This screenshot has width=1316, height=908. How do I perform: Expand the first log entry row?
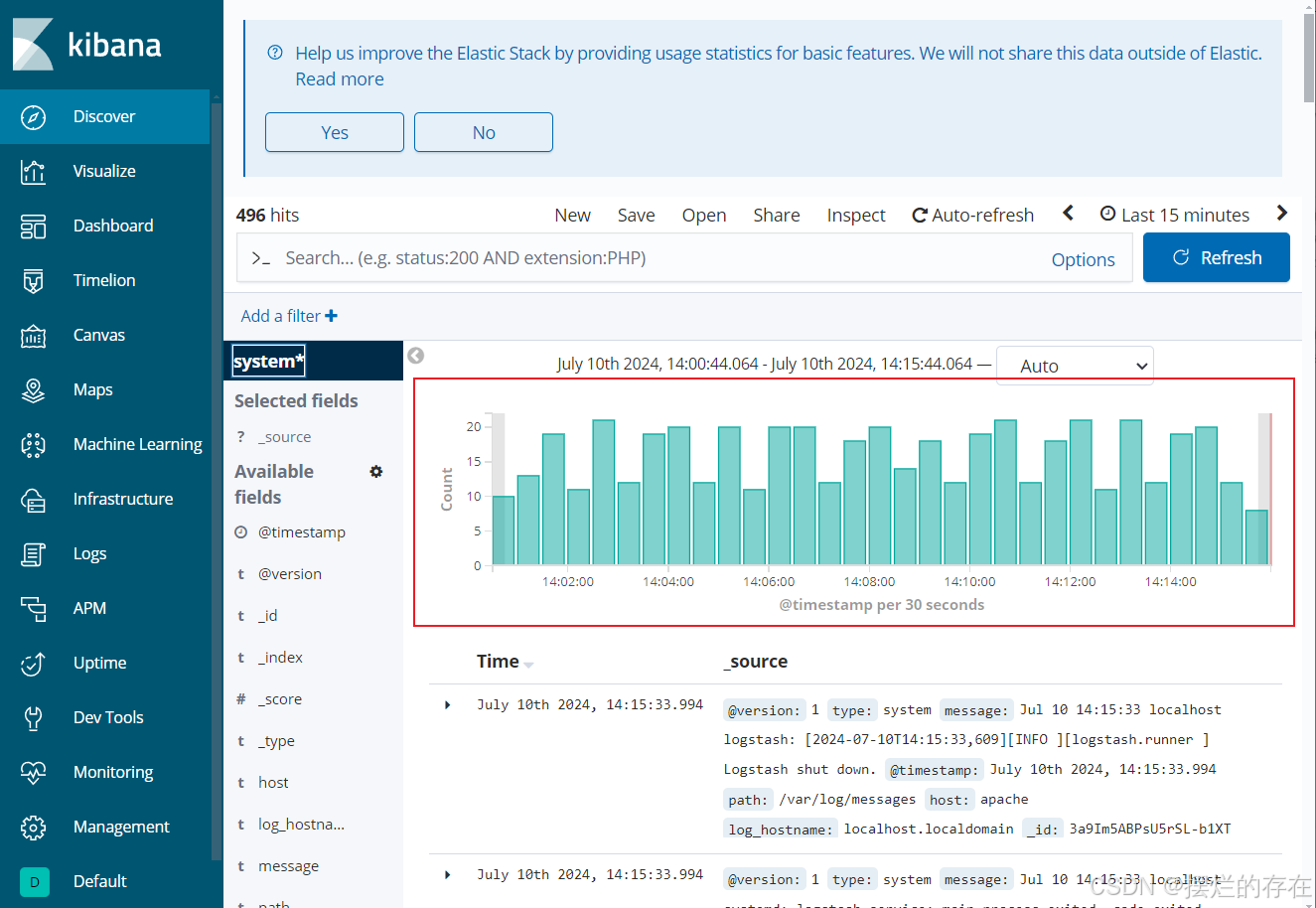coord(448,705)
